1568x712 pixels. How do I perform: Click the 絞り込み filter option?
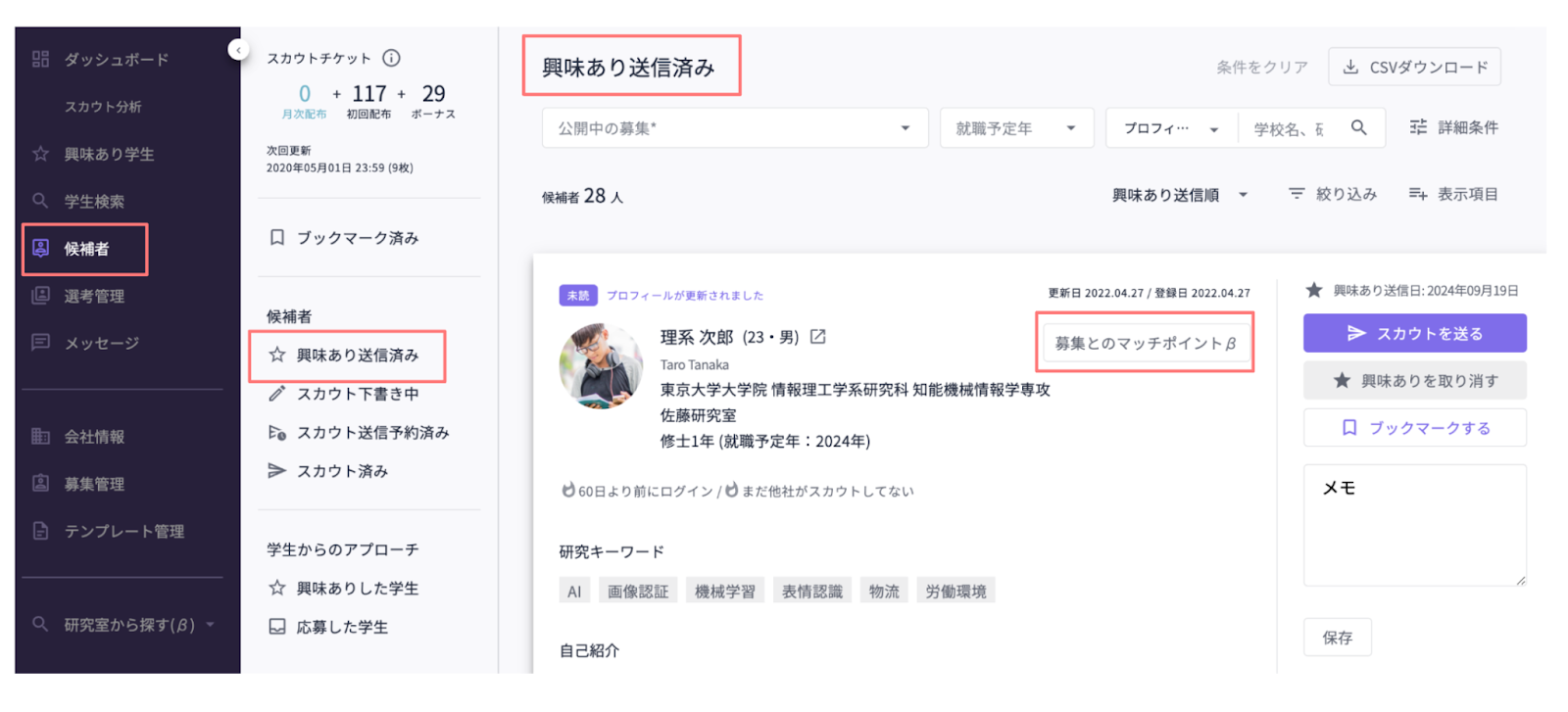(x=1333, y=194)
